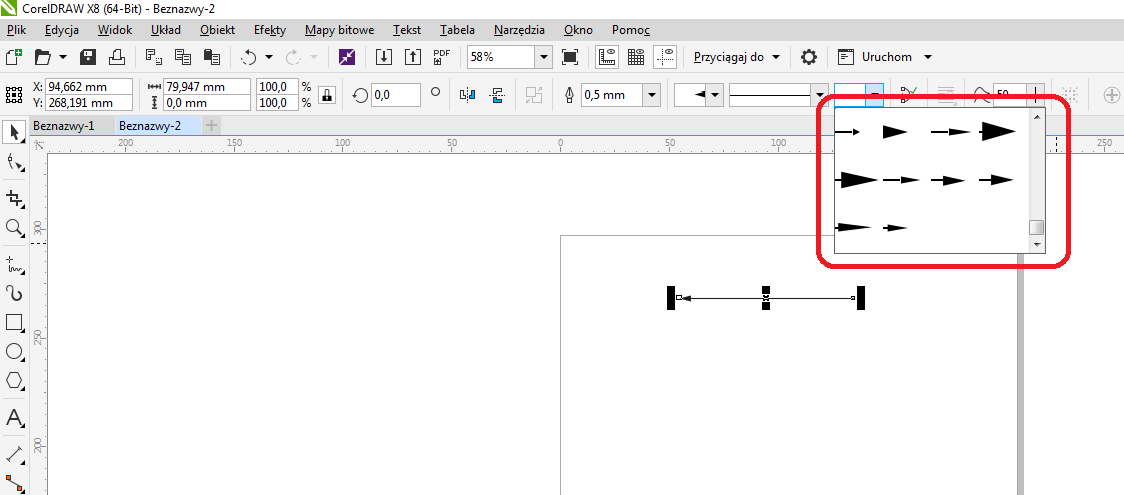Click the rotation angle input field
Screen dimensions: 1124x495
pos(394,95)
